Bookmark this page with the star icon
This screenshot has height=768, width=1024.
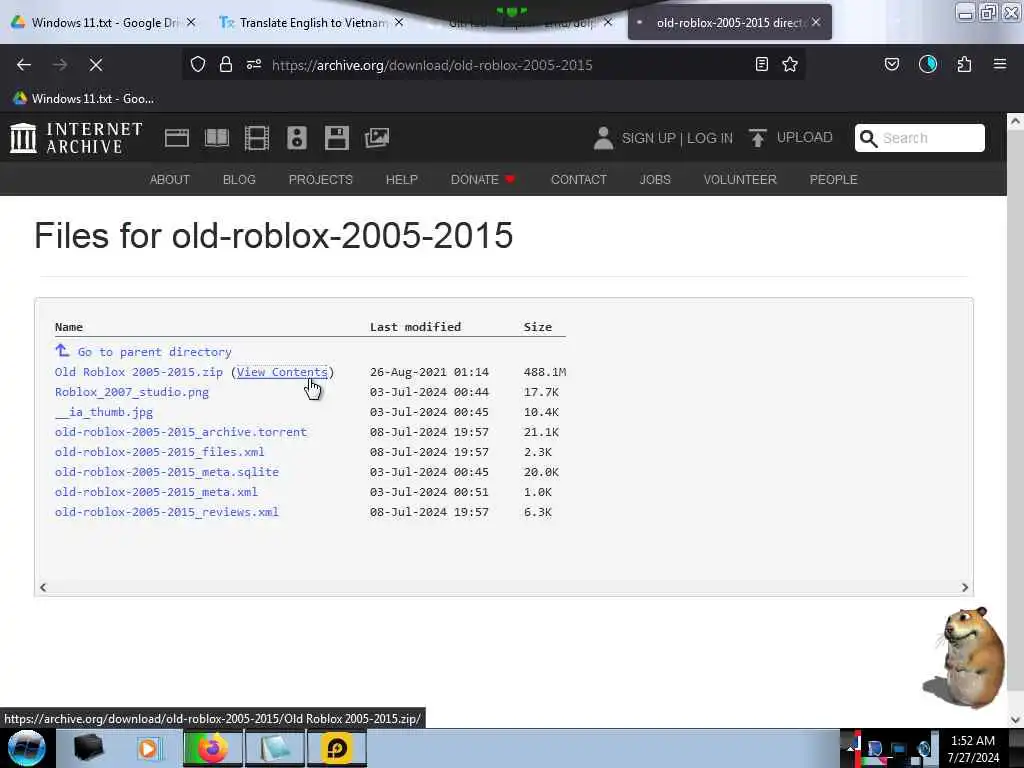[x=790, y=64]
